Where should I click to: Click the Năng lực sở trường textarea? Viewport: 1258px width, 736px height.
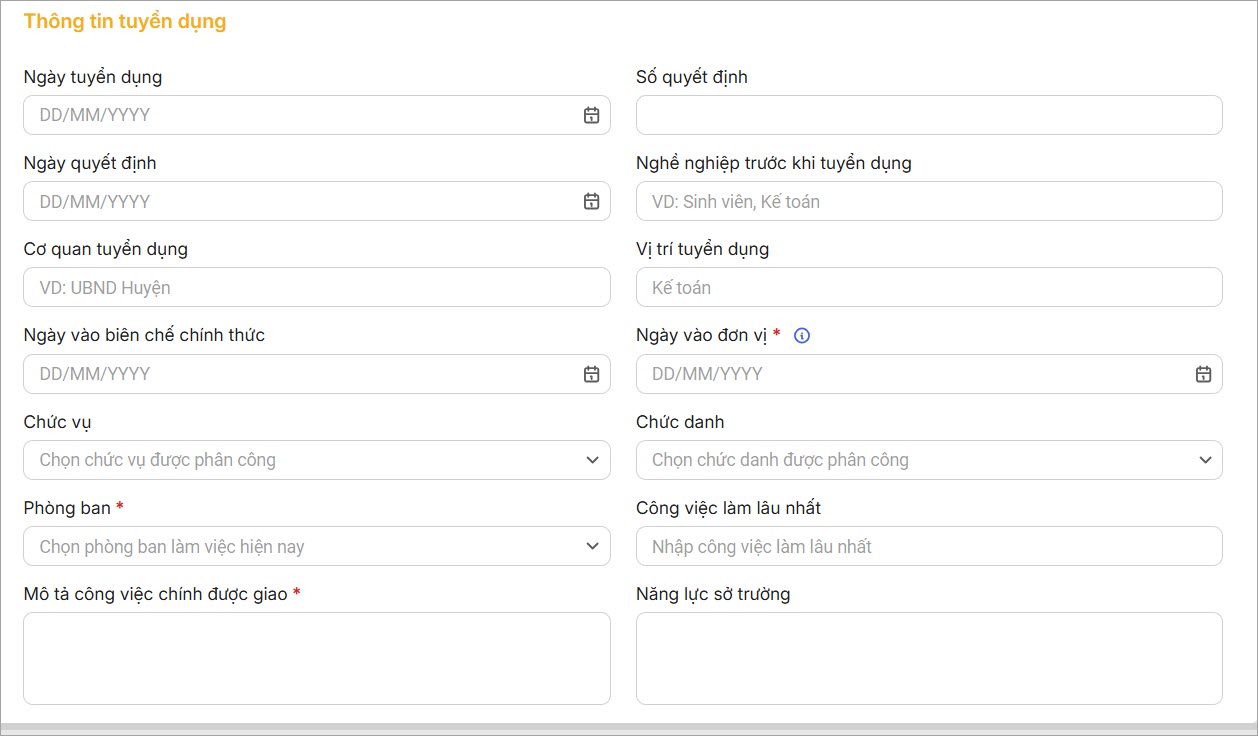[x=928, y=658]
